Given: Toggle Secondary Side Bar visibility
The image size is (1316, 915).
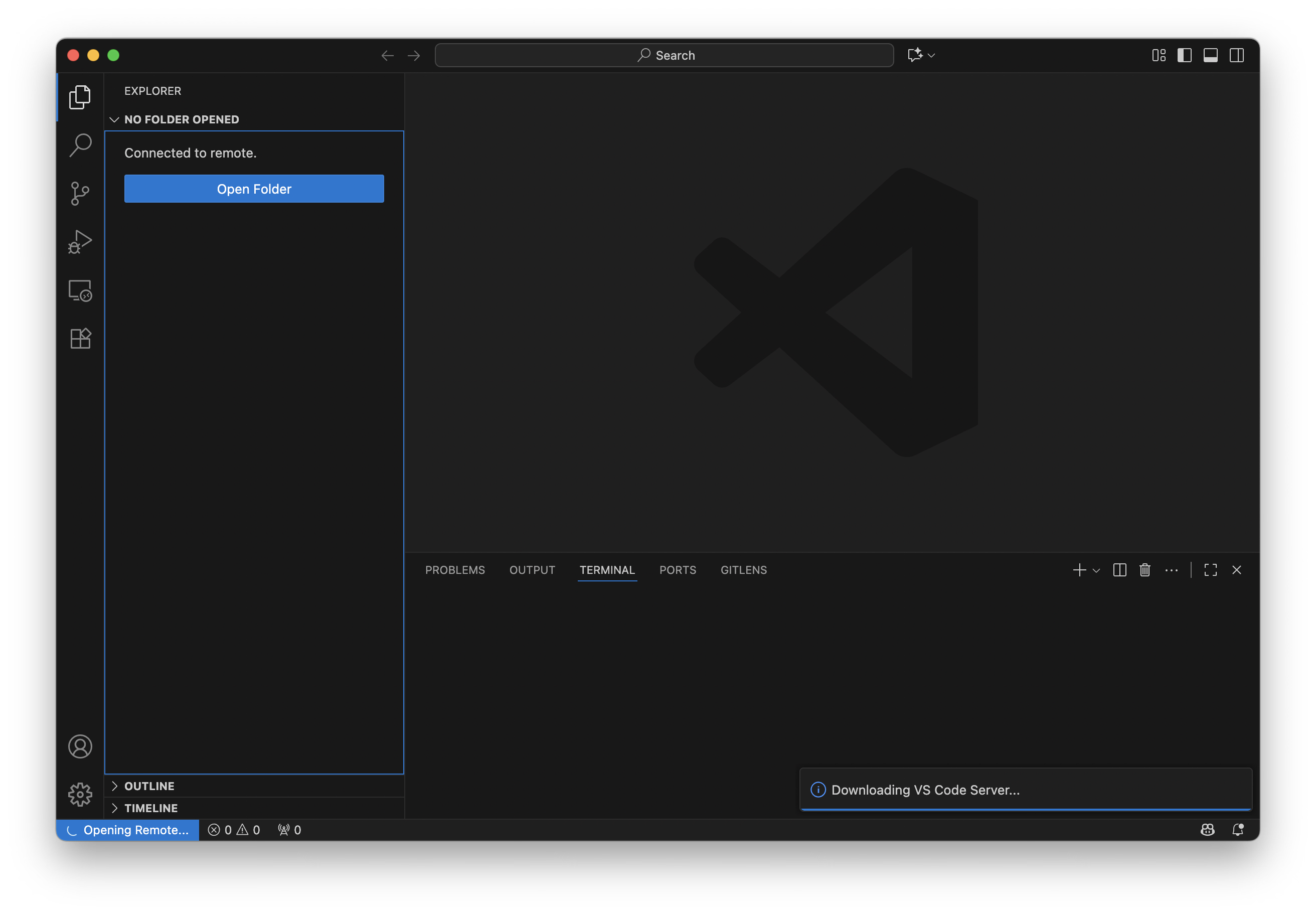Looking at the screenshot, I should coord(1236,56).
